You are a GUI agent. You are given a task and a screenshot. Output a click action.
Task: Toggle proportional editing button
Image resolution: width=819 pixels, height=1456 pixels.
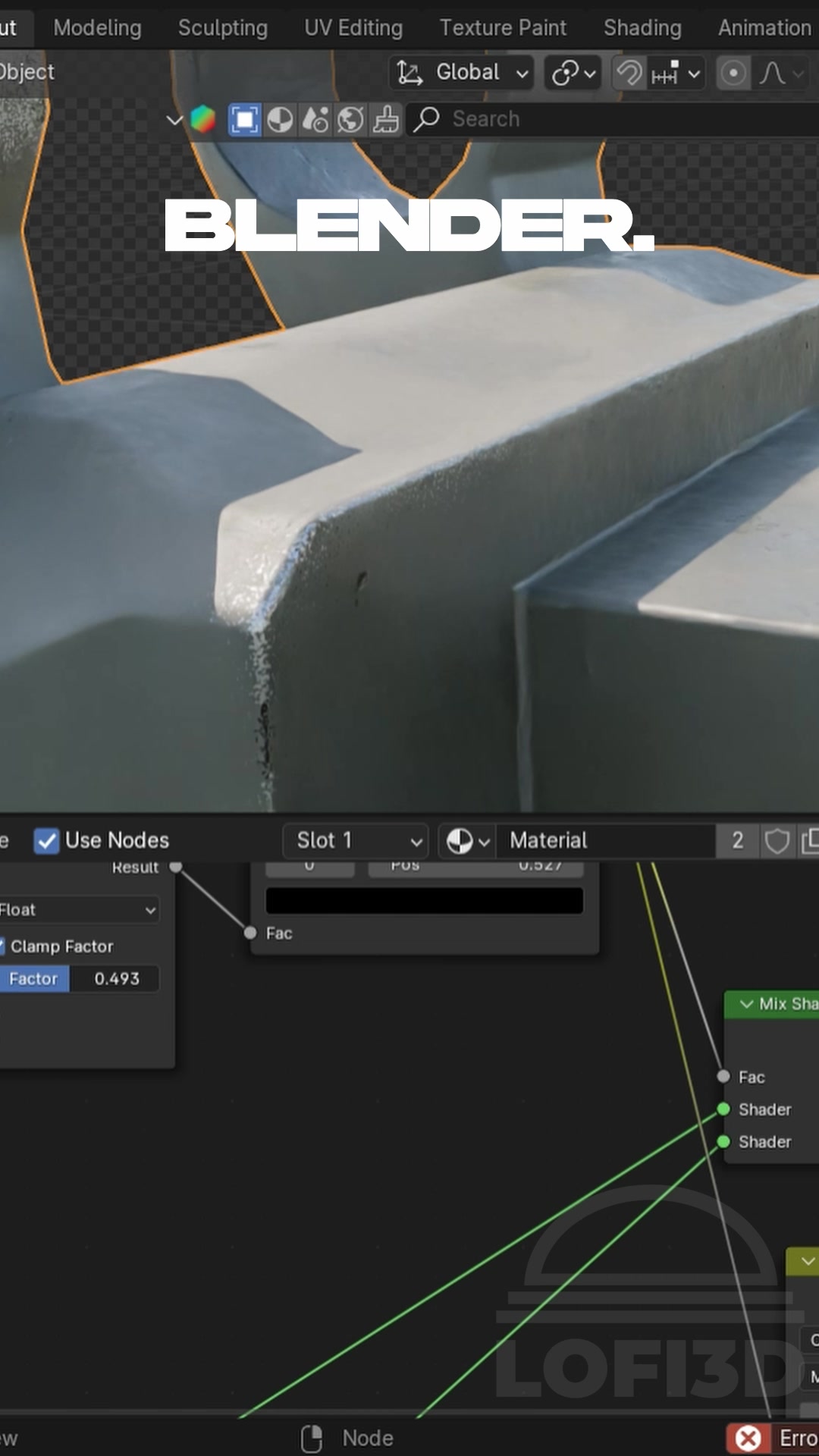click(733, 74)
